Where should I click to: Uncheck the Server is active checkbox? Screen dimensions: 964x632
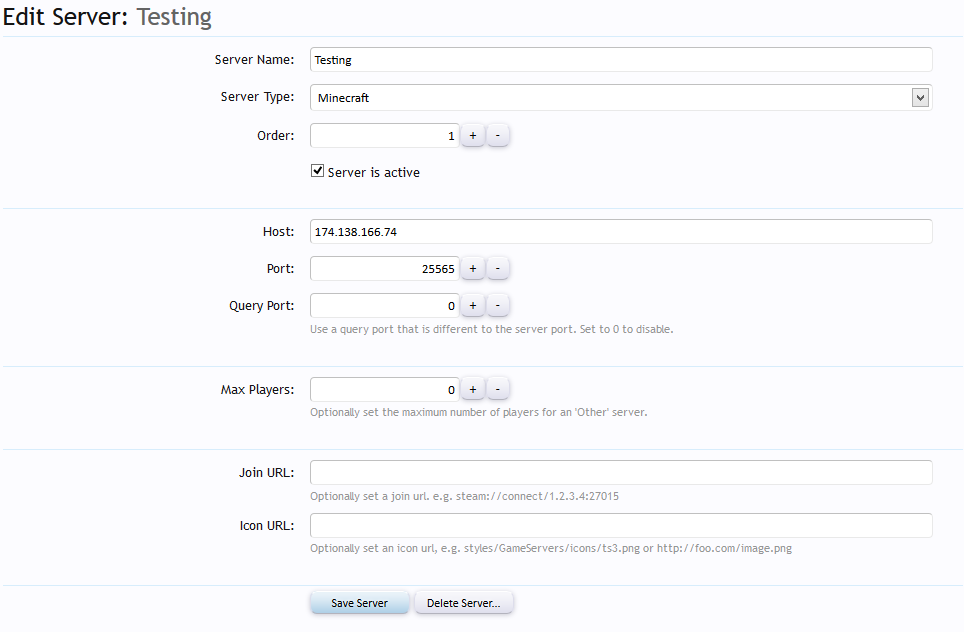pos(318,172)
